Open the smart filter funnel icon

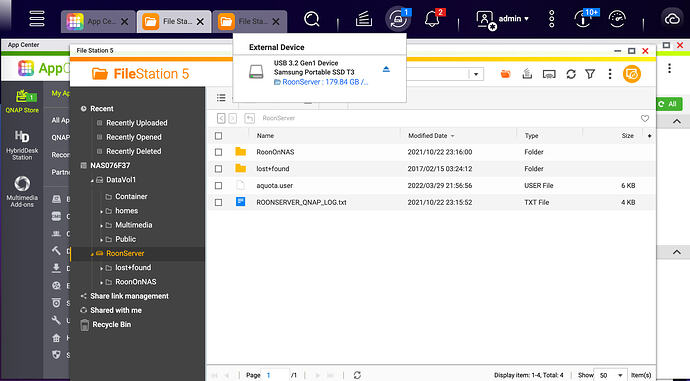590,74
